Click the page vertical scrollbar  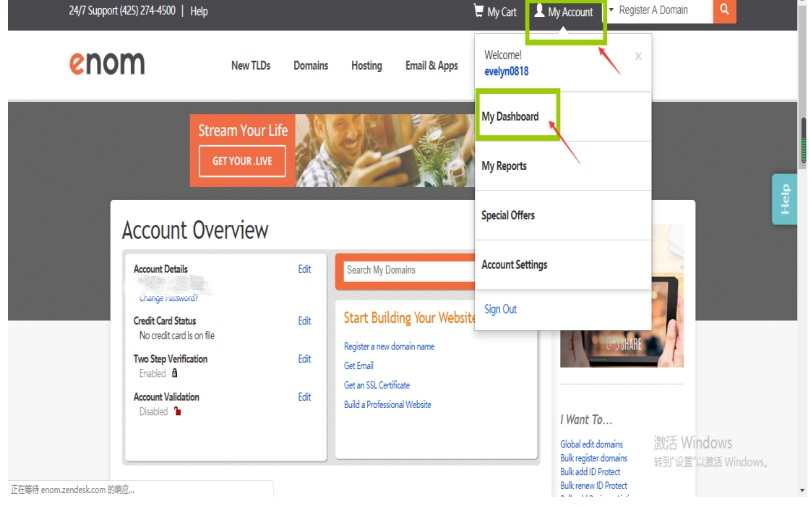(x=802, y=140)
